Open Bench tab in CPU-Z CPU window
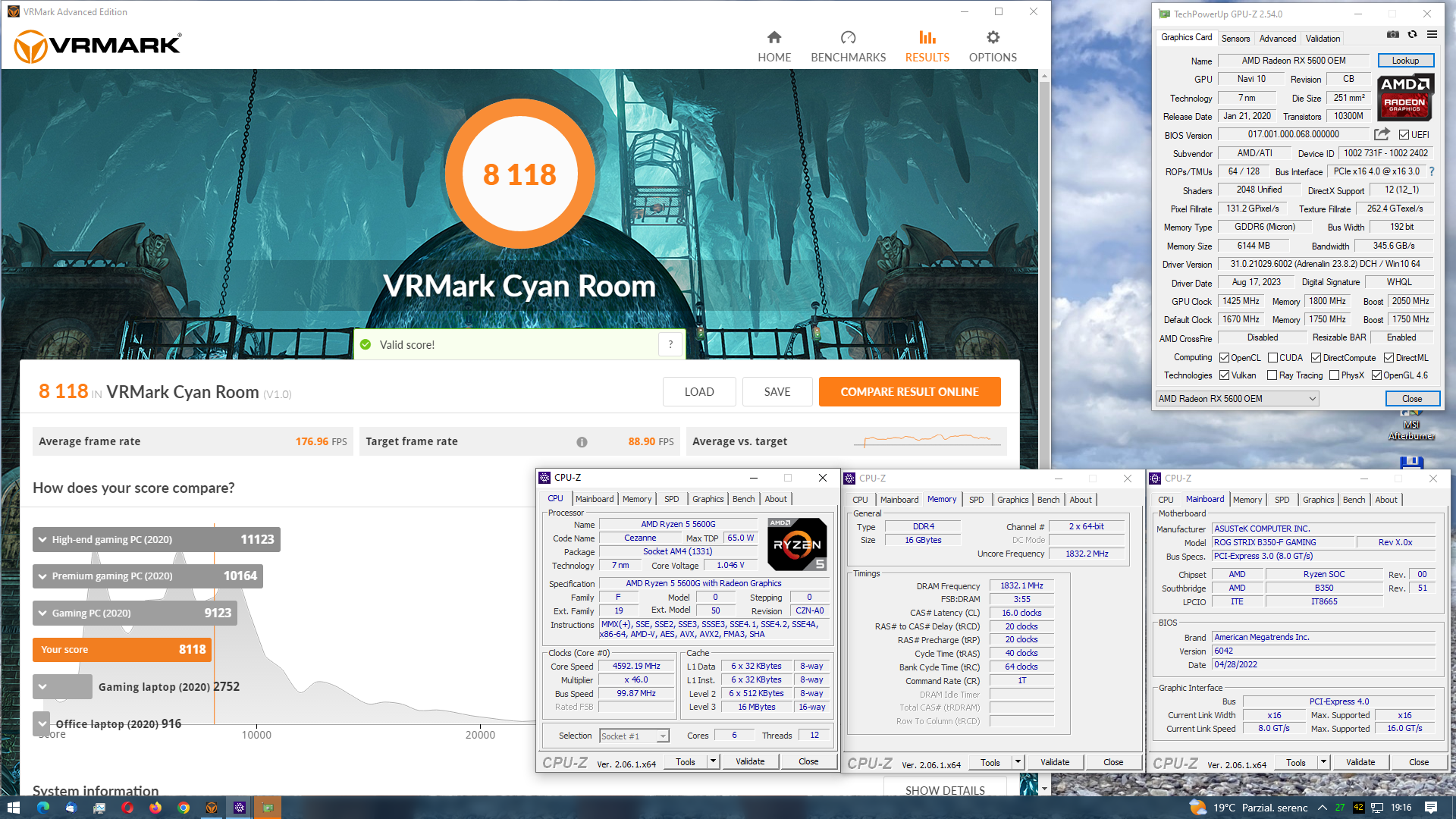 click(743, 499)
